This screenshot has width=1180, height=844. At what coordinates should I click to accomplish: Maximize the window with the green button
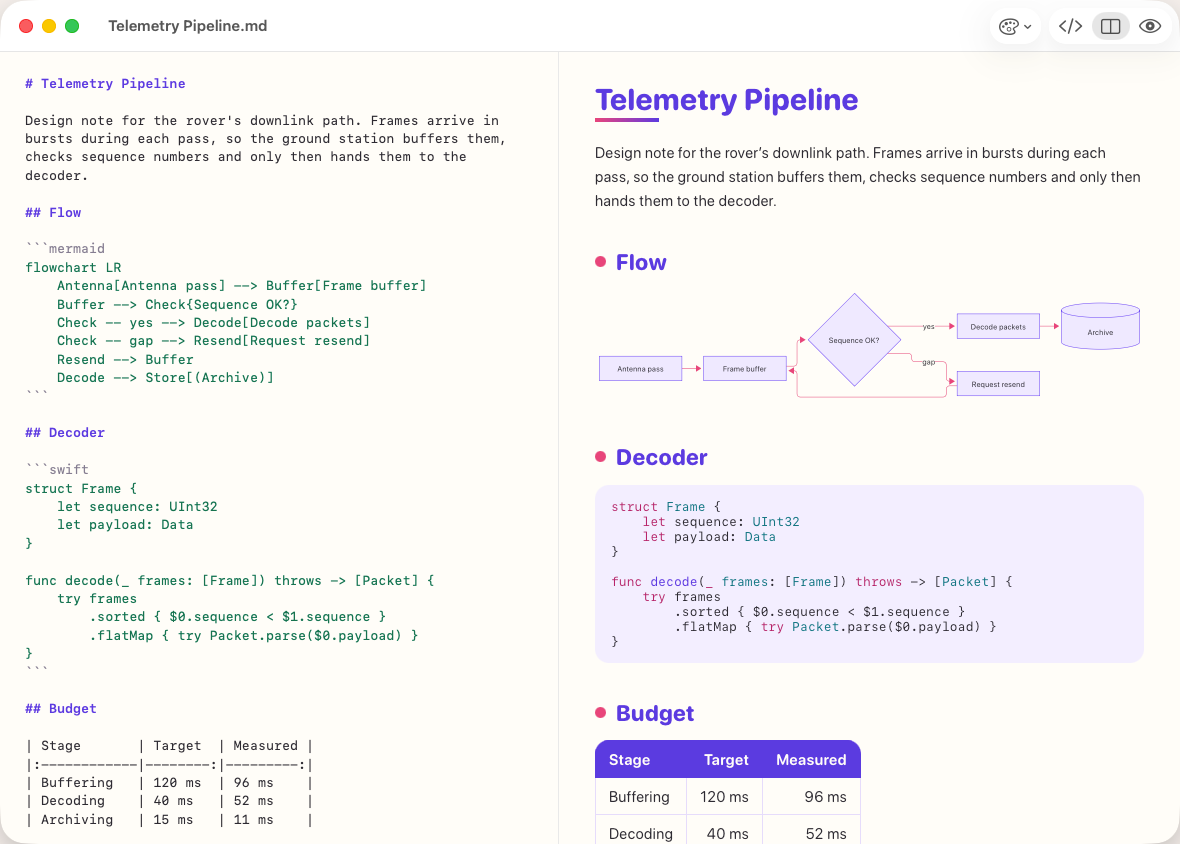pyautogui.click(x=72, y=26)
